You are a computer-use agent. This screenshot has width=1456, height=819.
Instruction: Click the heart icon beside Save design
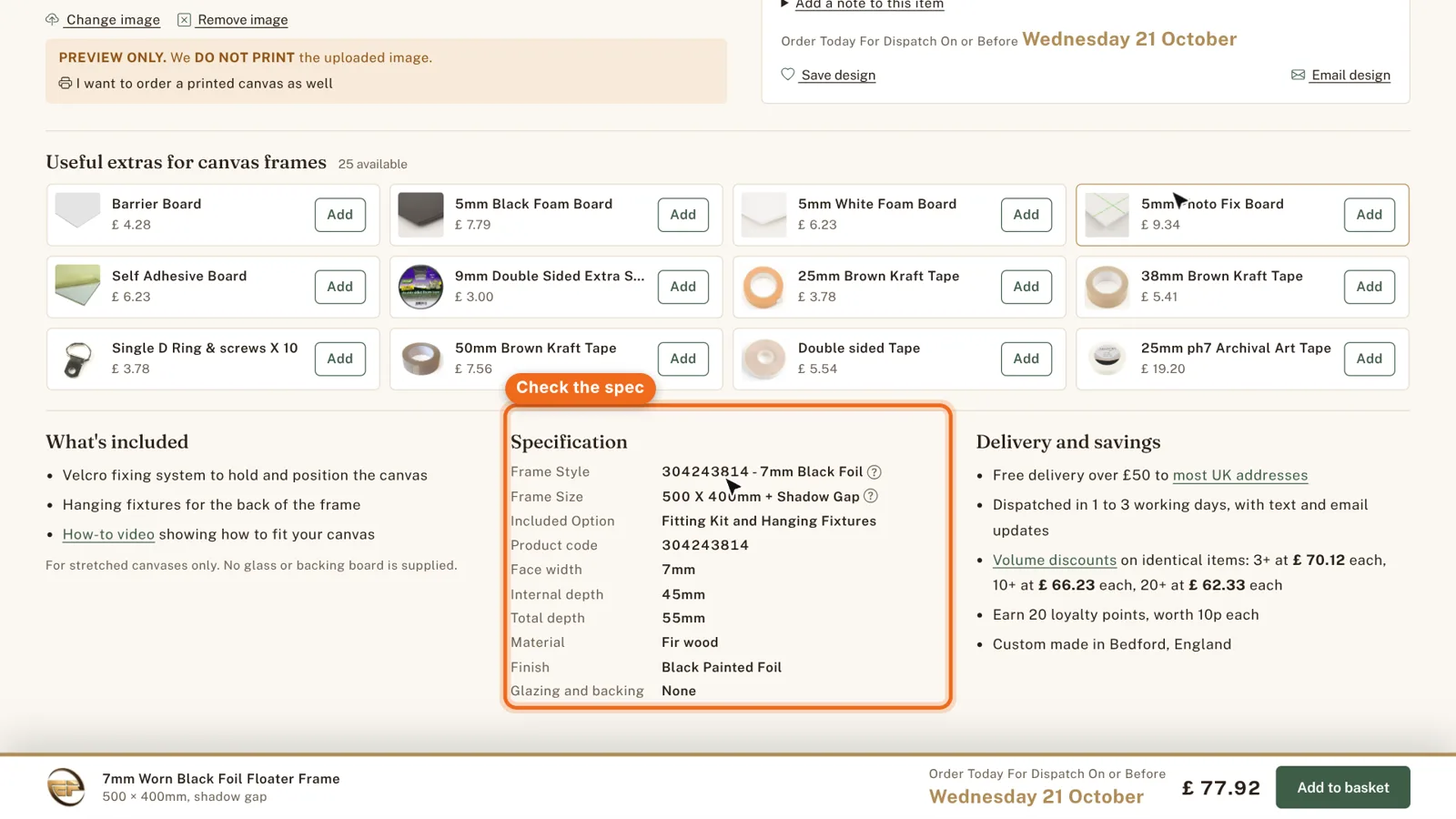[x=788, y=75]
